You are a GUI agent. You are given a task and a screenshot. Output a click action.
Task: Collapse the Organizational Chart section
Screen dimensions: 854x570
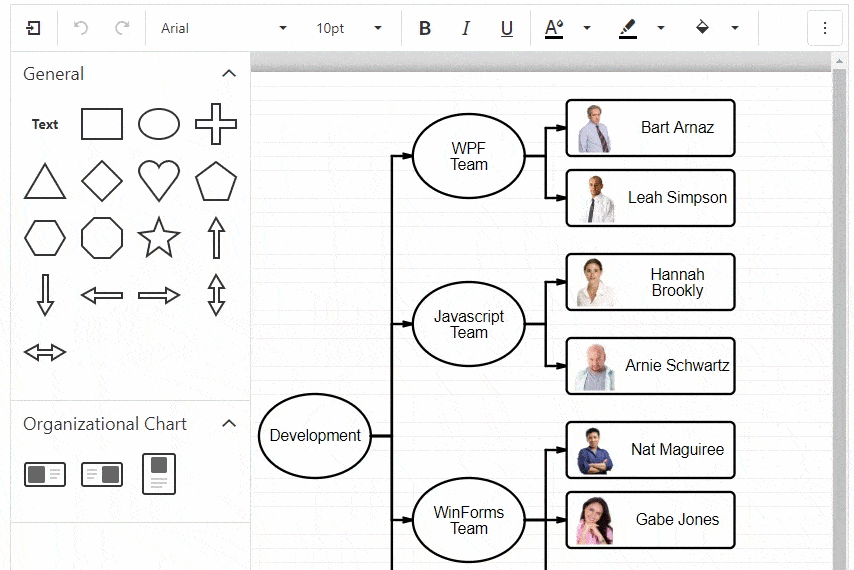pyautogui.click(x=229, y=424)
